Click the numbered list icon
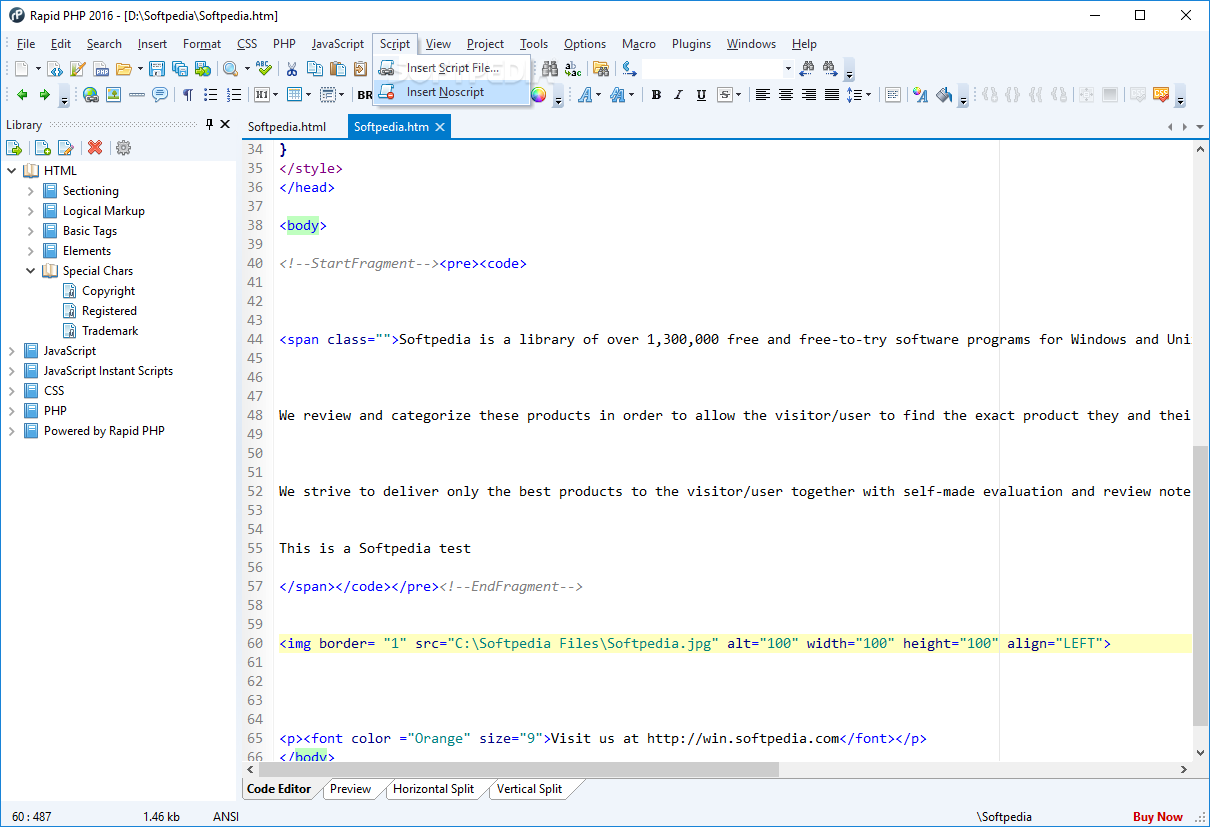Screen dimensions: 1210x827 coord(234,95)
